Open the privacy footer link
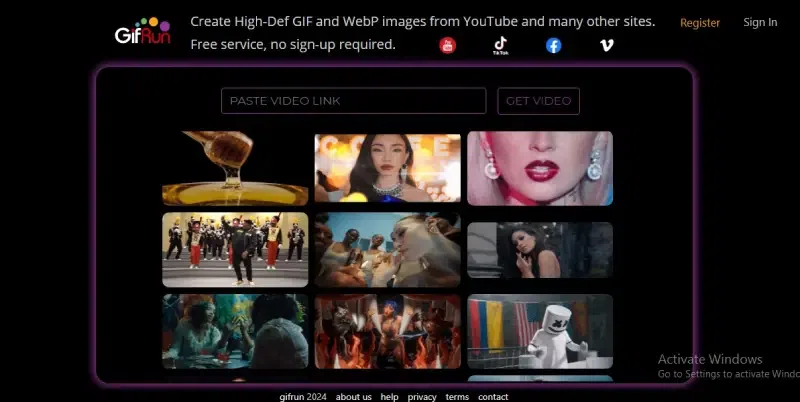The image size is (800, 402). click(422, 397)
